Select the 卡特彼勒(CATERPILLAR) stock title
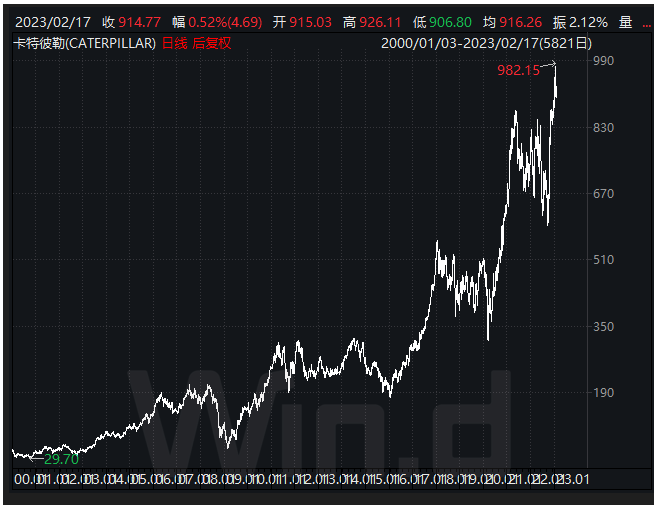 (85, 43)
